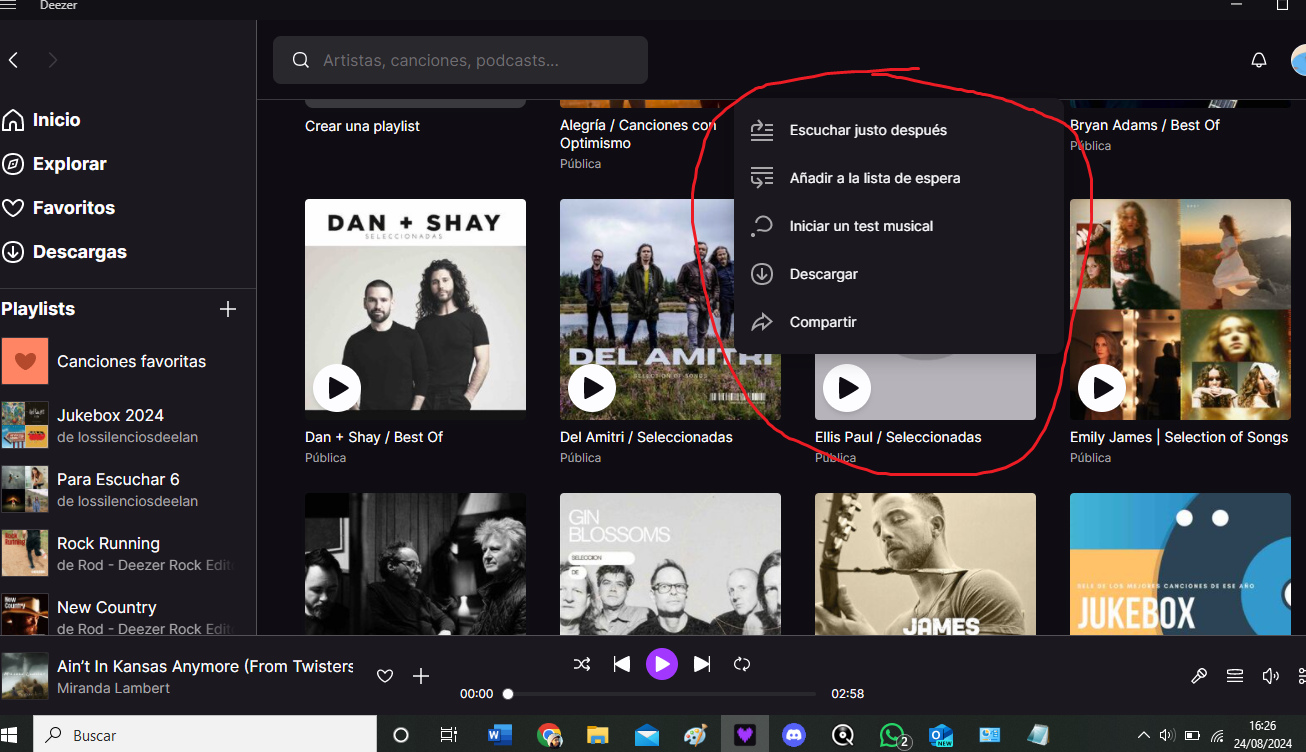Open Del Amitri / Seleccionadas title

coord(646,437)
